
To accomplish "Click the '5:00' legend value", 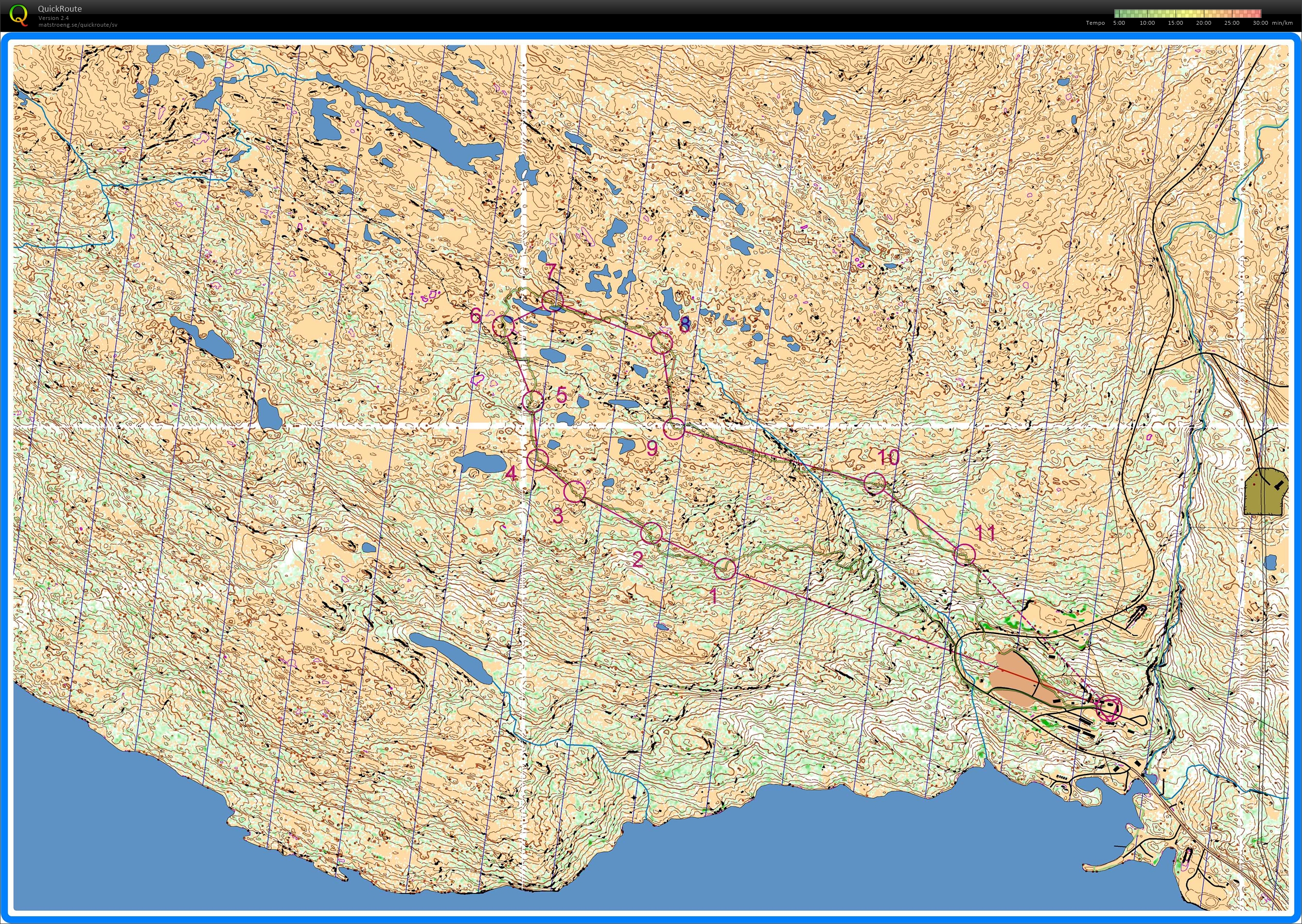I will point(1119,23).
